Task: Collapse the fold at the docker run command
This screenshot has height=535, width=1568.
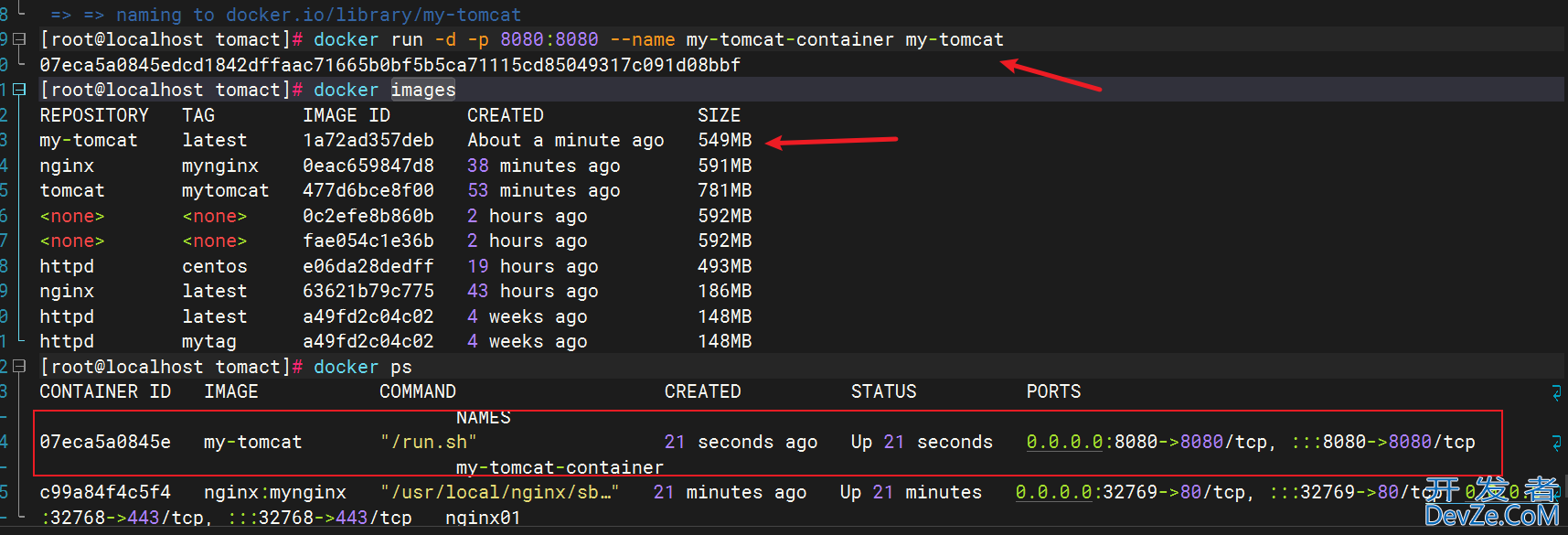Action: click(20, 39)
